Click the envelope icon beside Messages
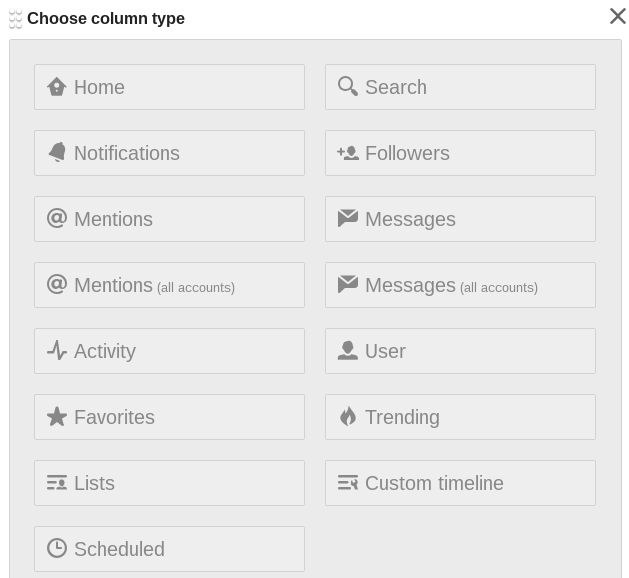The width and height of the screenshot is (629, 578). point(348,218)
